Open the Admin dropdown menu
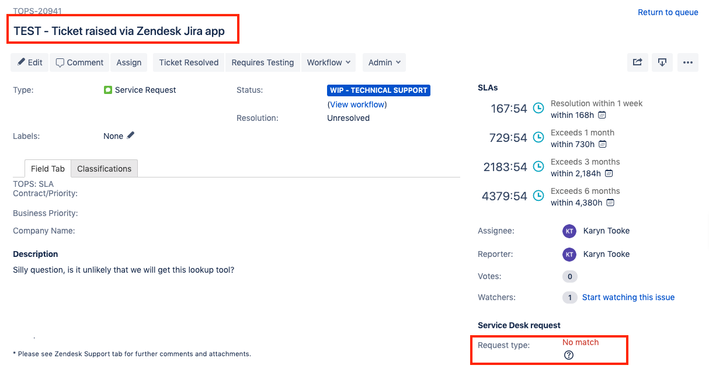This screenshot has height=369, width=709. [384, 62]
